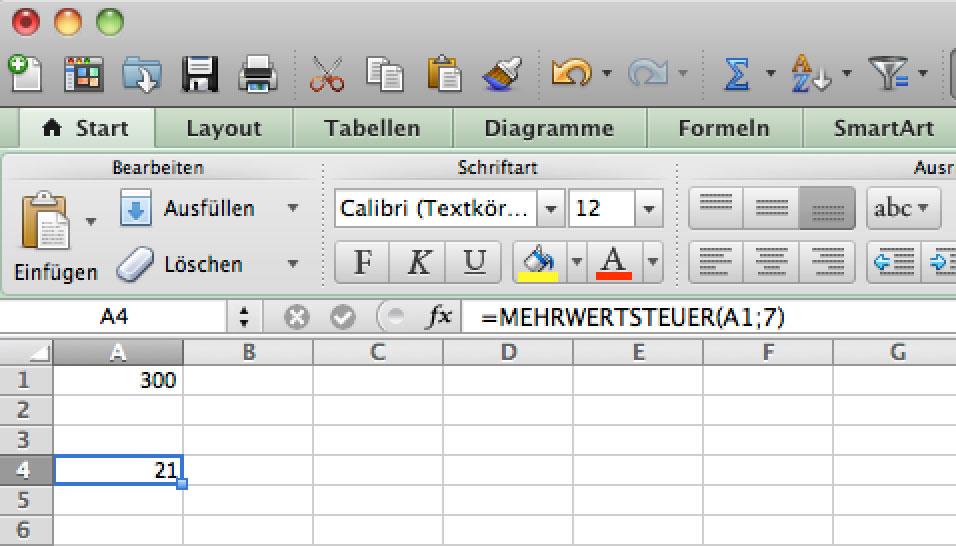Align cell text to the vertical middle
This screenshot has height=546, width=956.
771,208
